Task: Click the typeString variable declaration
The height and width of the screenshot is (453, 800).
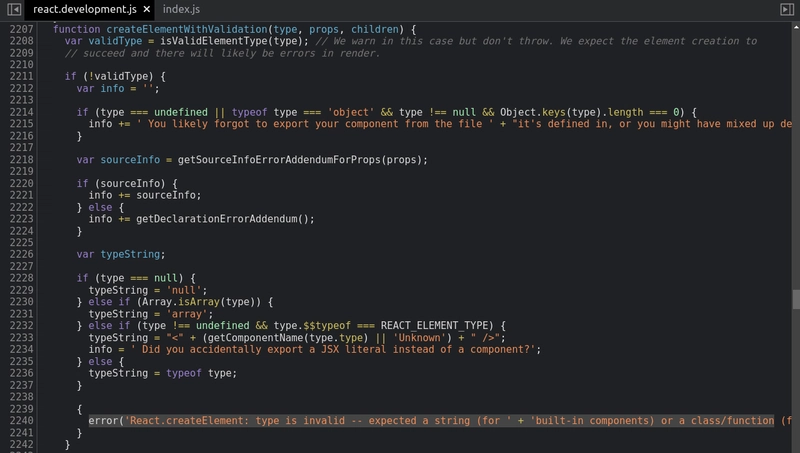Action: (x=132, y=255)
